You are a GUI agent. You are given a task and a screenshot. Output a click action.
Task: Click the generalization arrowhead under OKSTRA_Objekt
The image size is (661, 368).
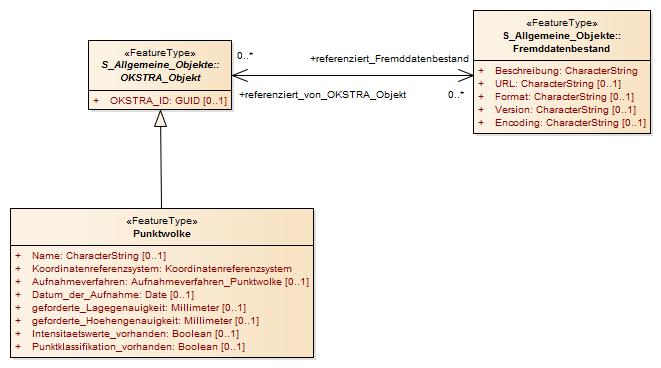pos(161,118)
